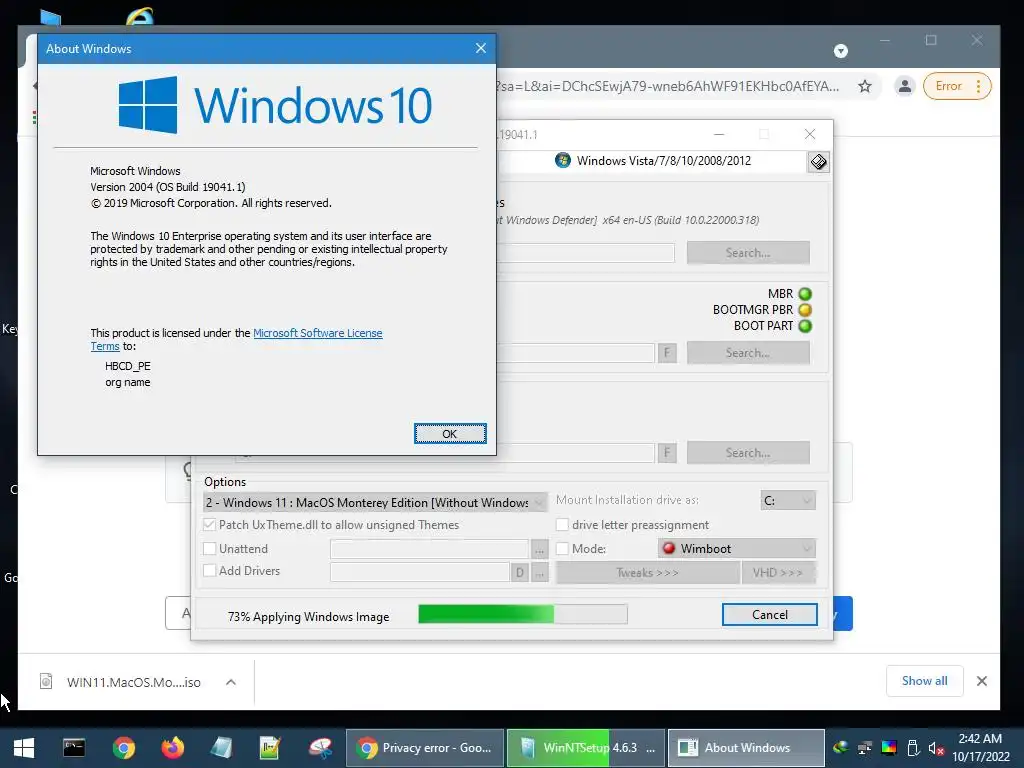Click the F button beside installation drive field
Image resolution: width=1024 pixels, height=768 pixels.
[667, 453]
